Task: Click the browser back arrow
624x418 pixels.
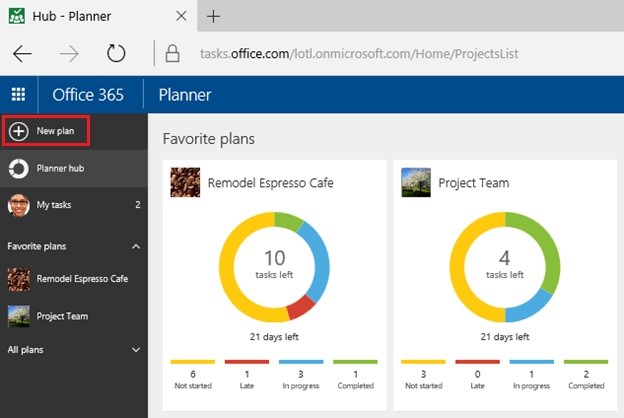Action: pyautogui.click(x=22, y=54)
